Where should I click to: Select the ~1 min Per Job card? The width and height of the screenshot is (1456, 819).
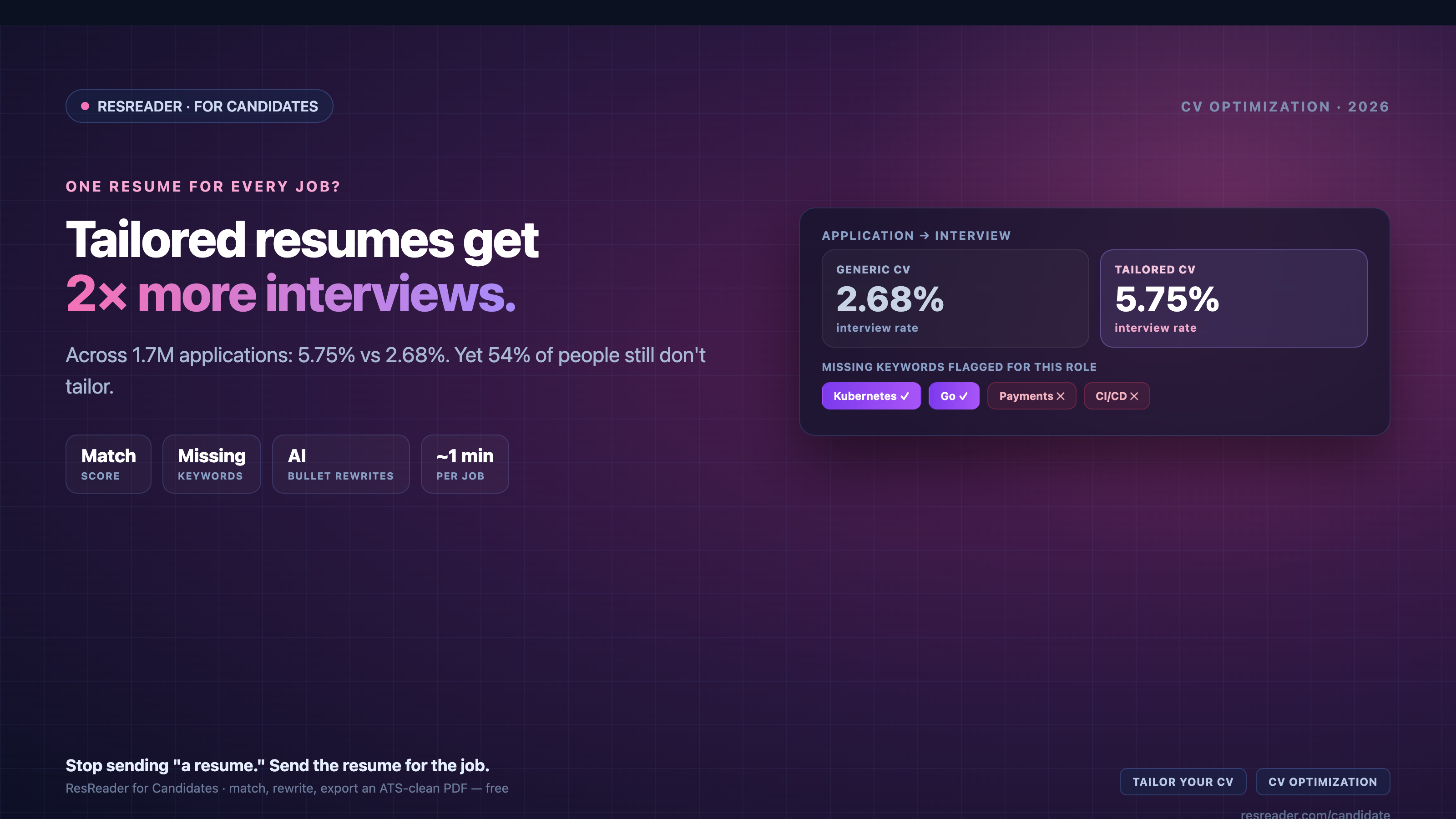point(465,464)
